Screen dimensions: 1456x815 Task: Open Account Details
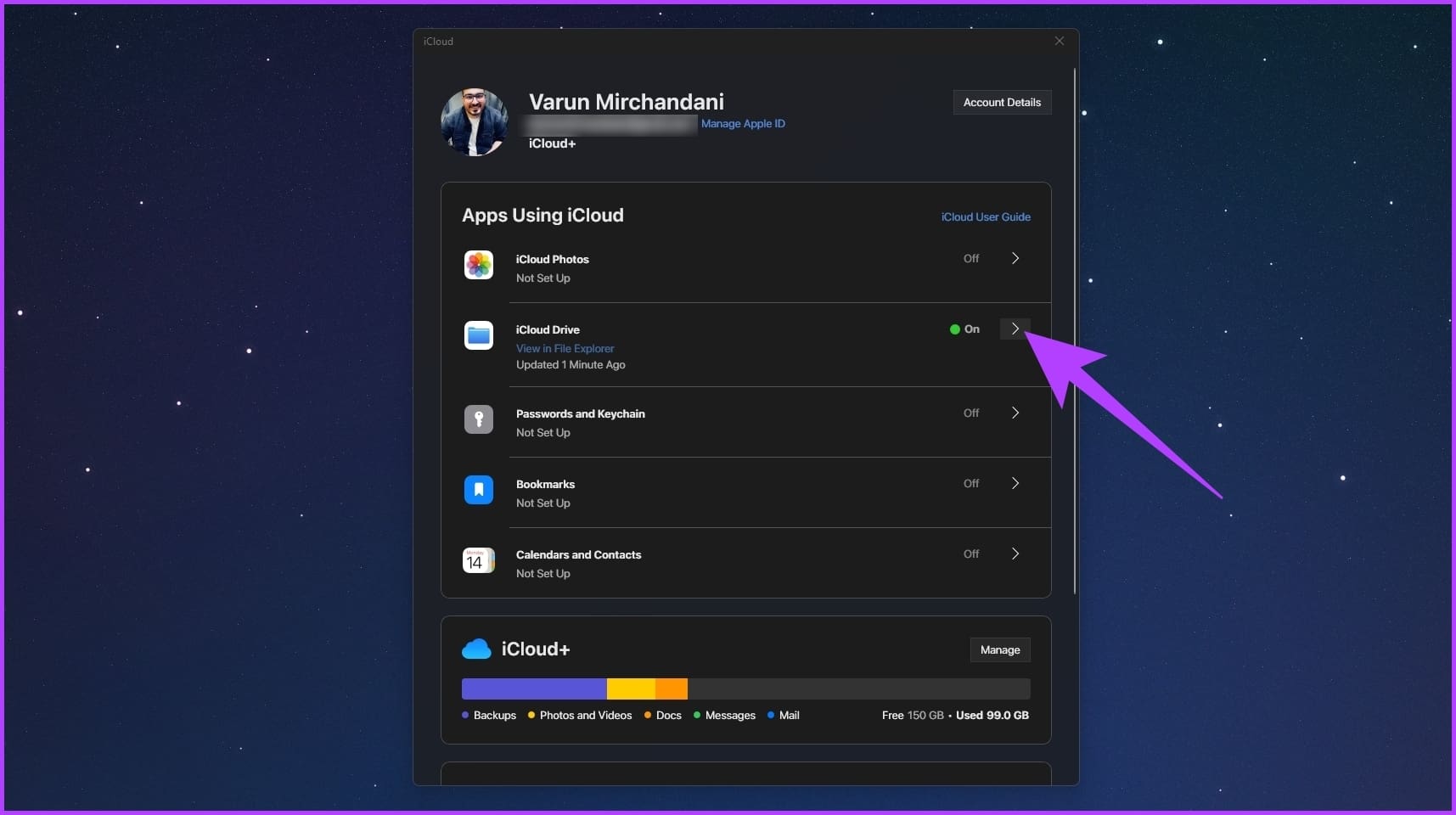1002,102
